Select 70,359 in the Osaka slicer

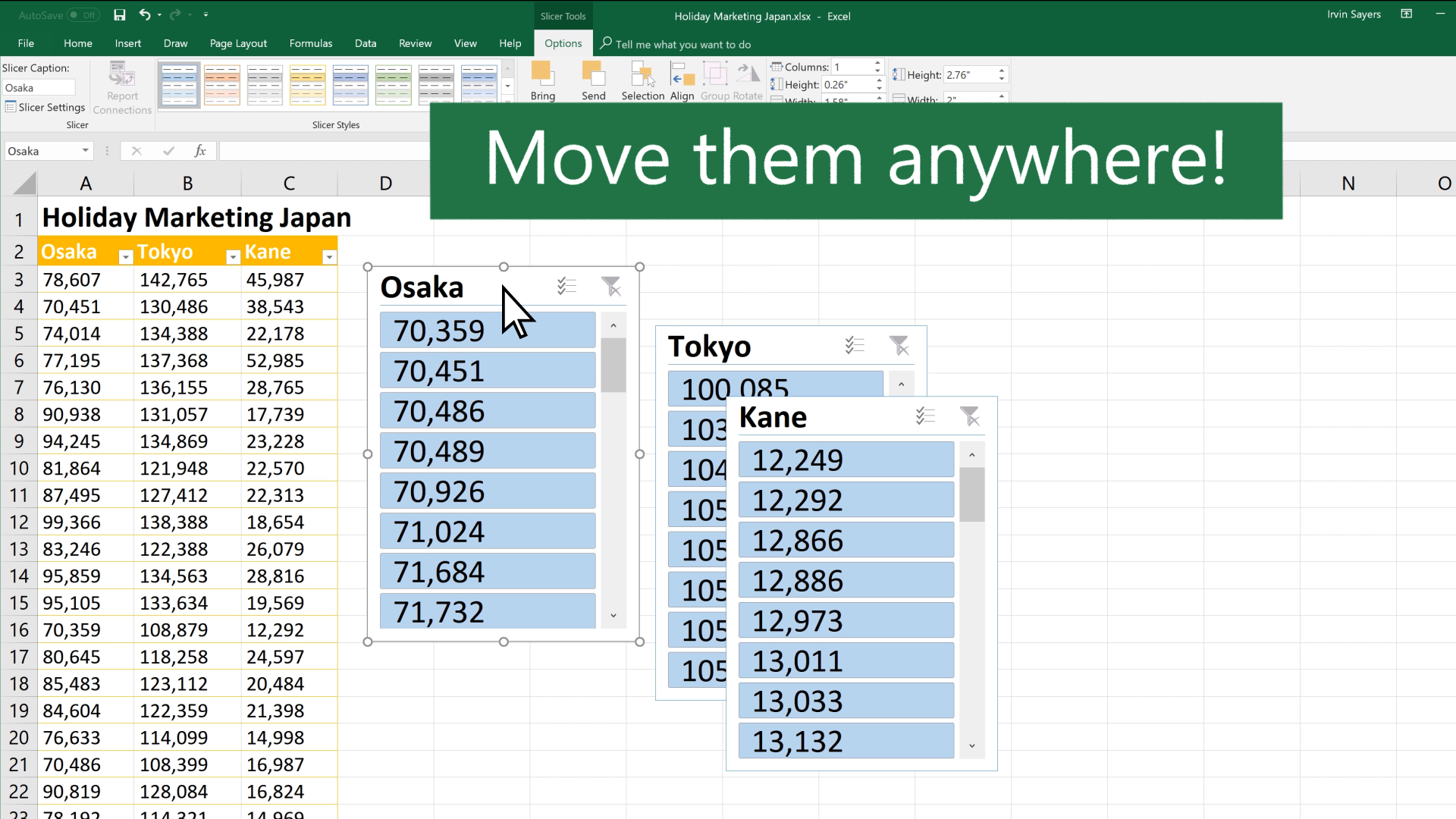pyautogui.click(x=488, y=331)
